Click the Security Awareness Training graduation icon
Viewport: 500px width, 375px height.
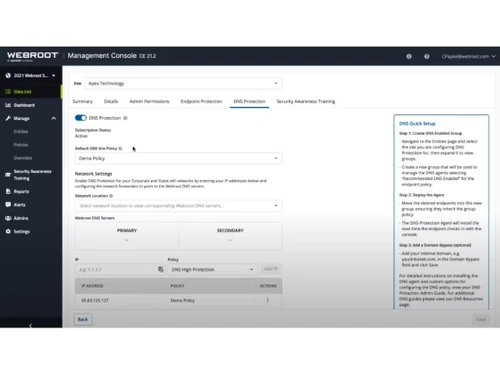pyautogui.click(x=8, y=175)
